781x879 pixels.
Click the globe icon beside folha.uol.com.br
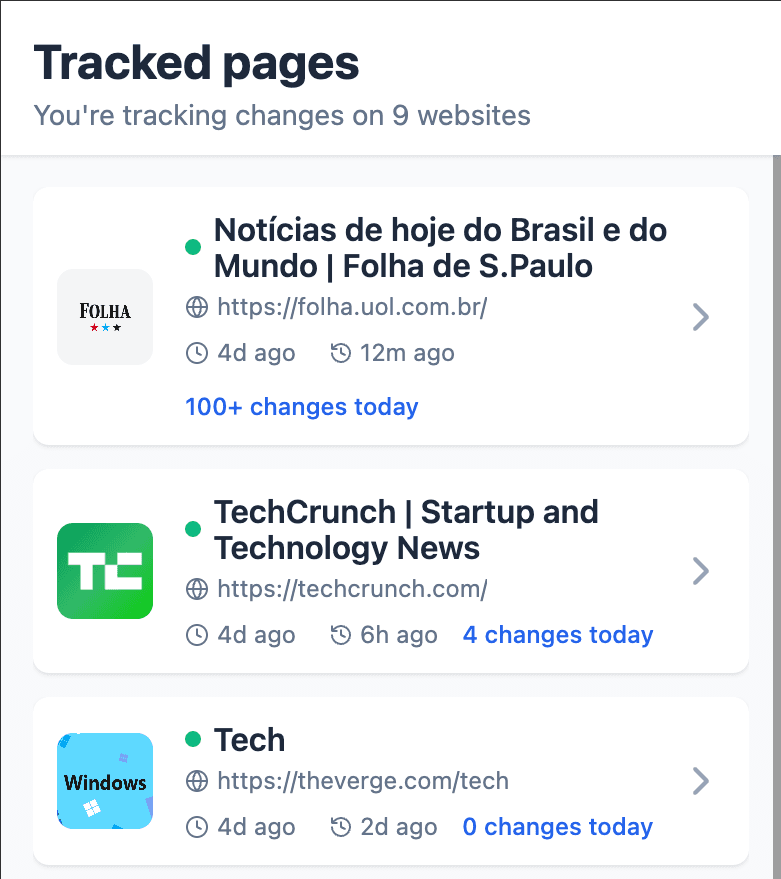pos(197,306)
